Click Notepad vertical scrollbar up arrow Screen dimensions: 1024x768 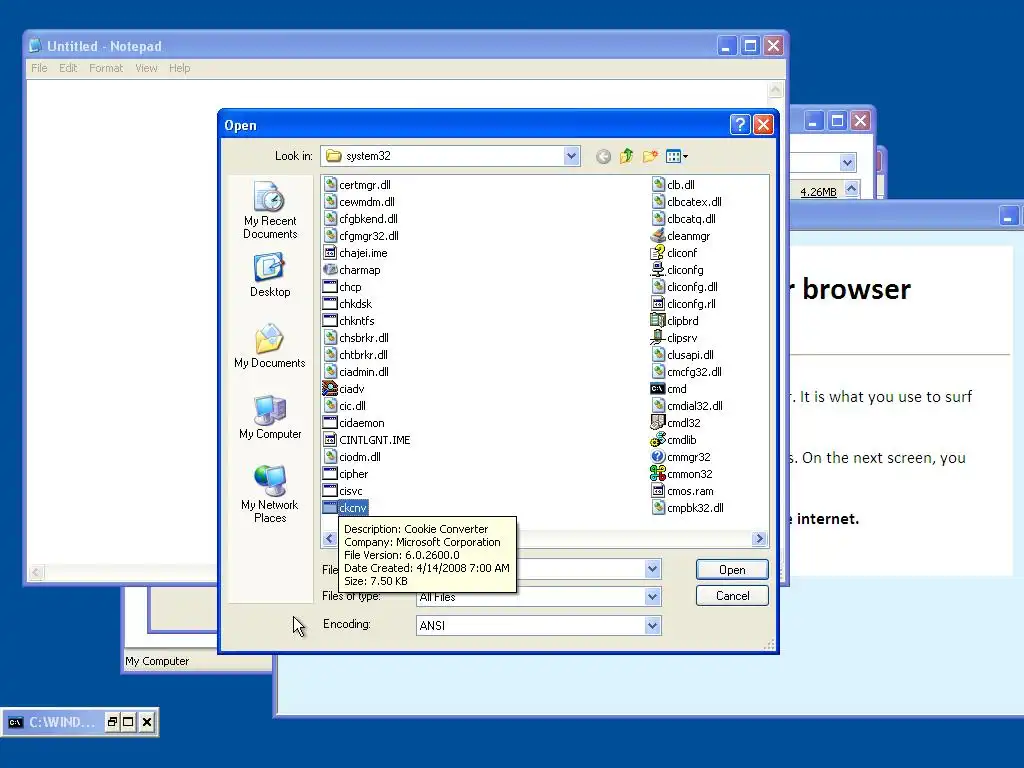(x=775, y=90)
